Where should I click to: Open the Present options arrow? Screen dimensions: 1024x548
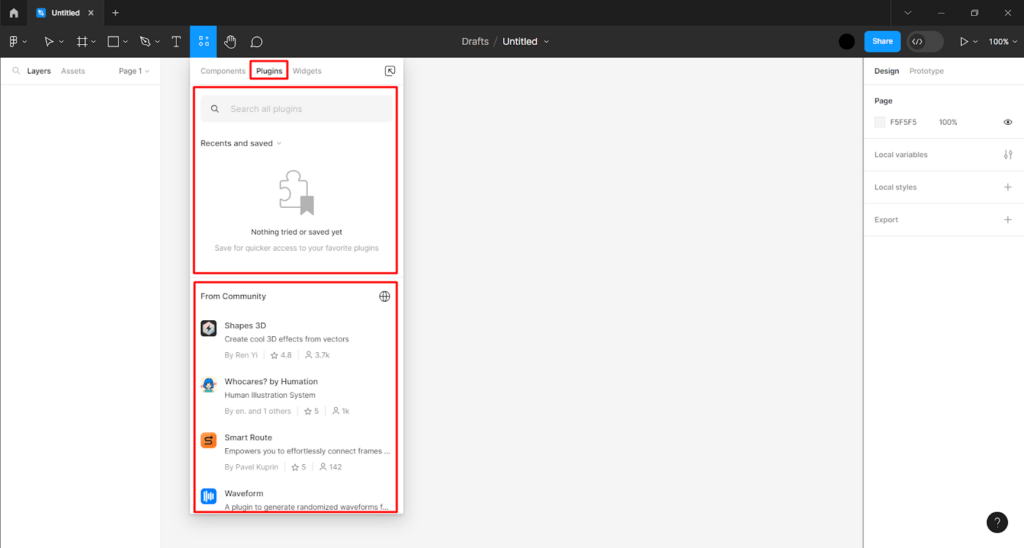[976, 42]
